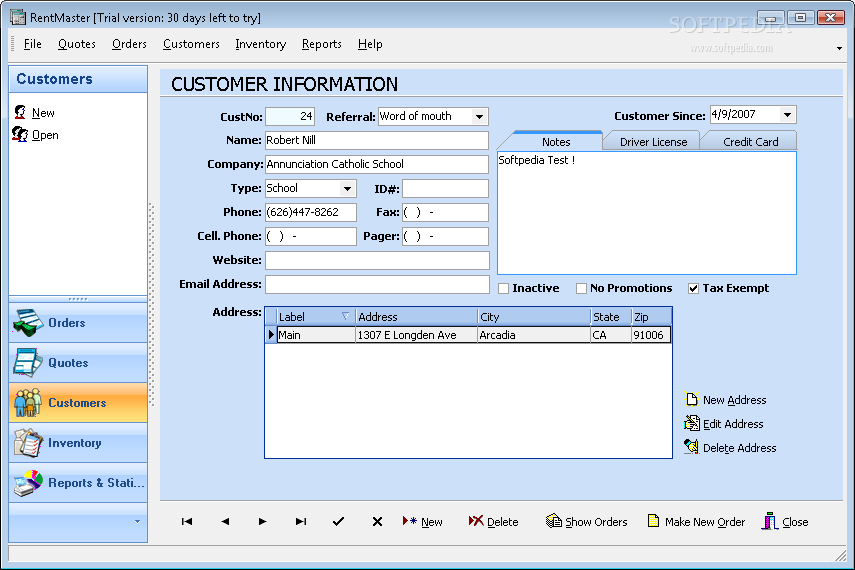Click the menu bar overflow arrow
Image resolution: width=855 pixels, height=570 pixels.
click(x=839, y=49)
